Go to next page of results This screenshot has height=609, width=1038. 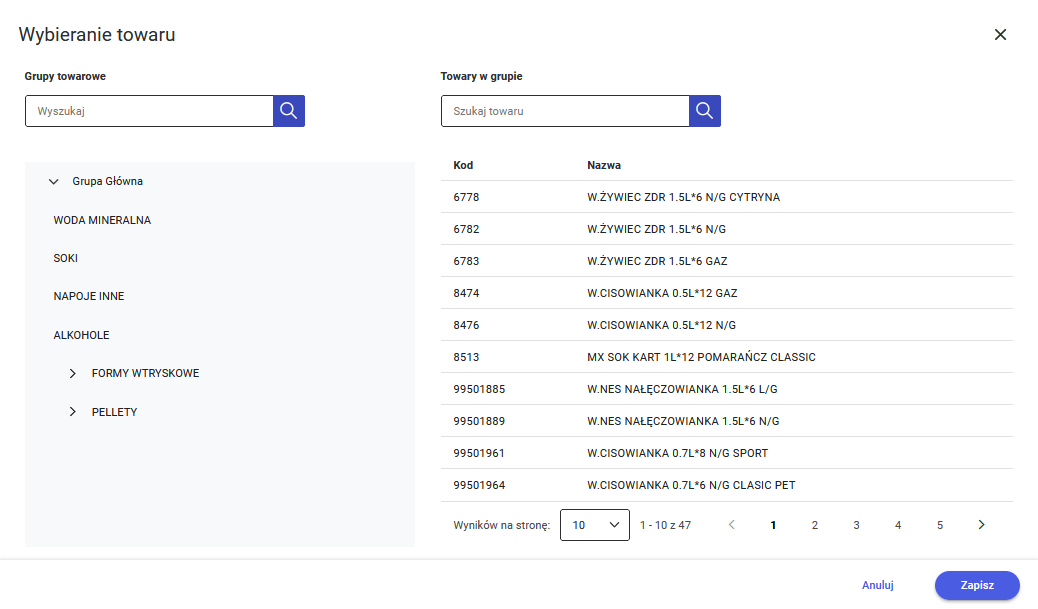tap(981, 525)
